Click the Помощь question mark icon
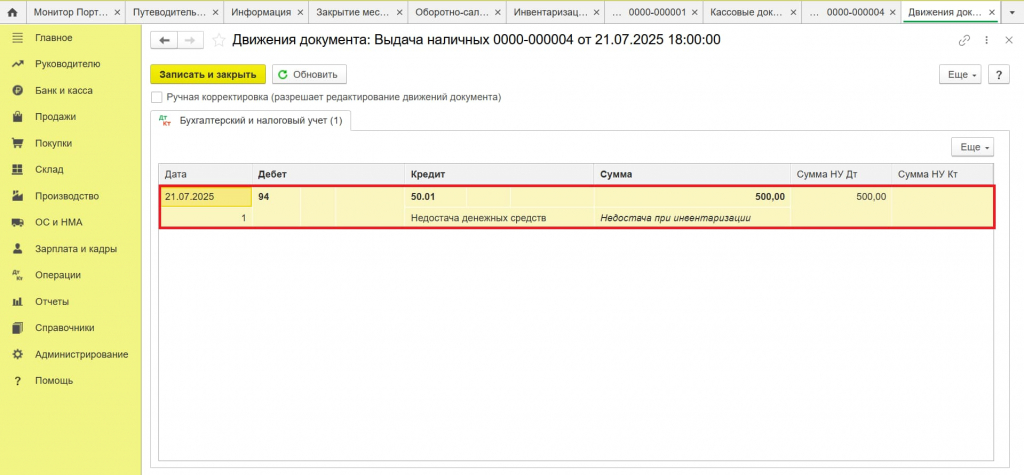 click(x=18, y=380)
